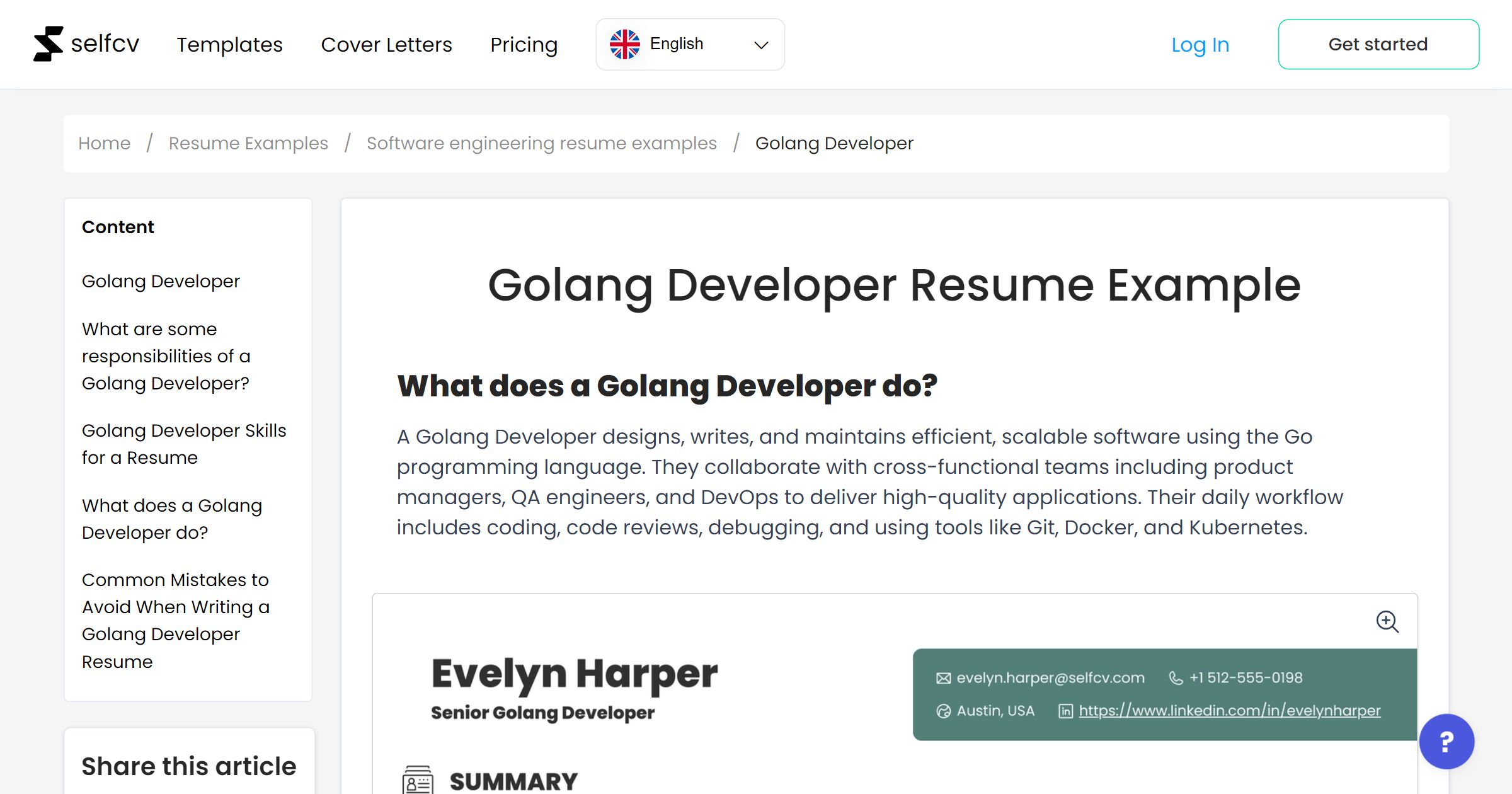This screenshot has width=1512, height=794.
Task: Click the Senior Golang Developer title
Action: point(542,713)
